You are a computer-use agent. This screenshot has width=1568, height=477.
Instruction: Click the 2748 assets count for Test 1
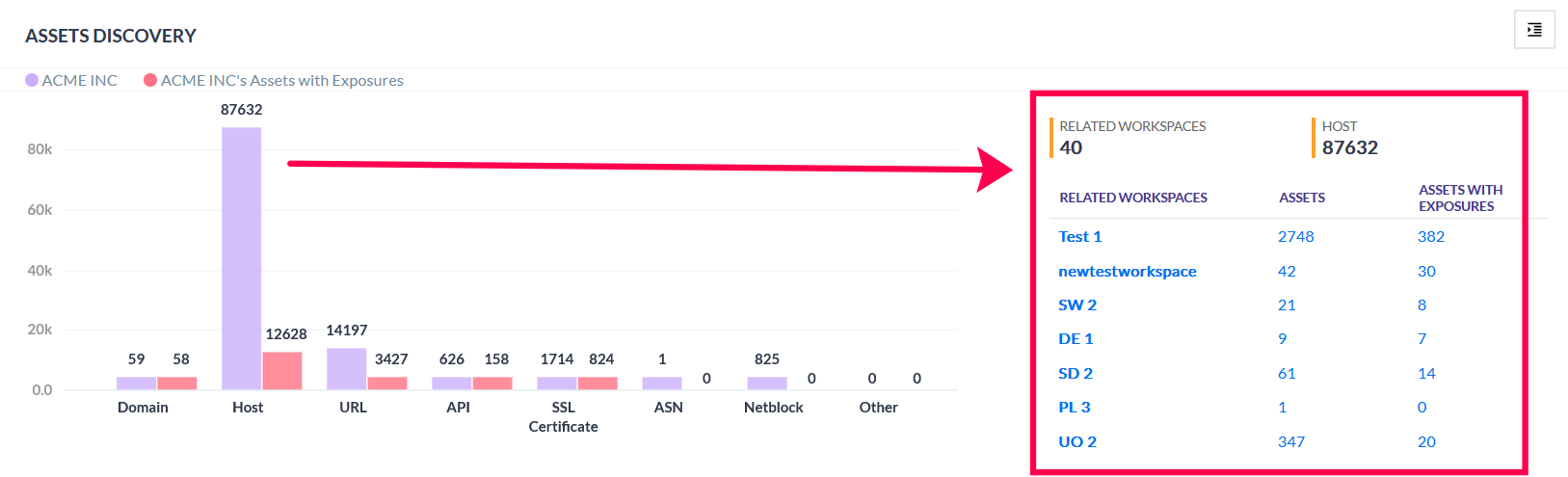coord(1296,237)
